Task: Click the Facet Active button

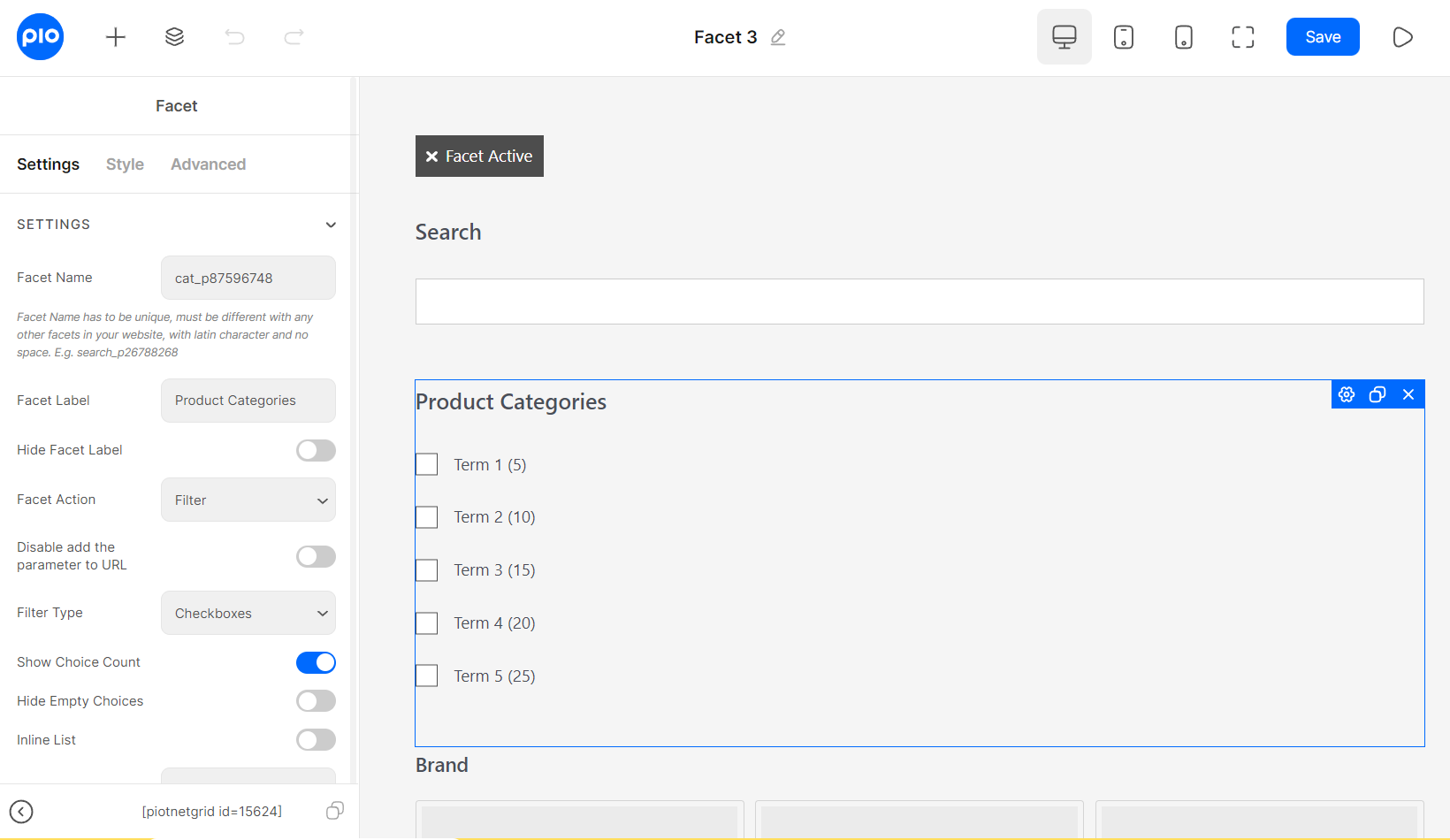Action: coord(479,156)
